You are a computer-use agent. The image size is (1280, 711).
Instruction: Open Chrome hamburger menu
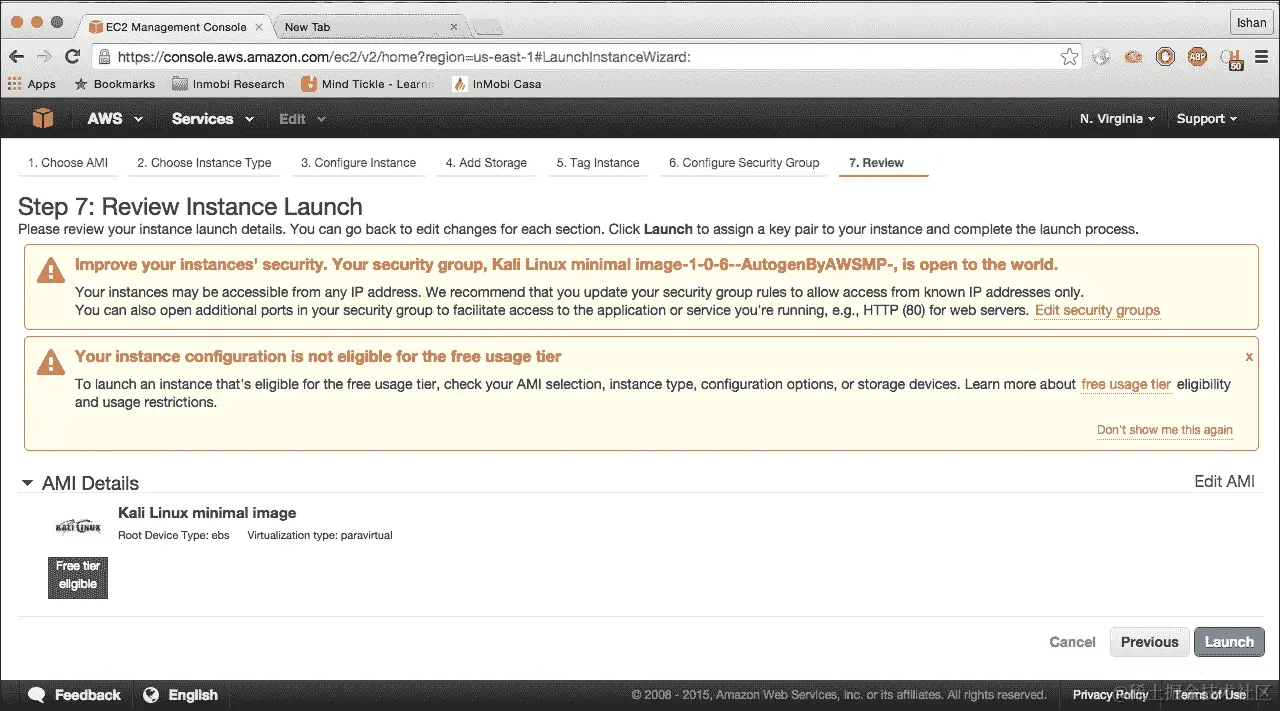pyautogui.click(x=1260, y=57)
